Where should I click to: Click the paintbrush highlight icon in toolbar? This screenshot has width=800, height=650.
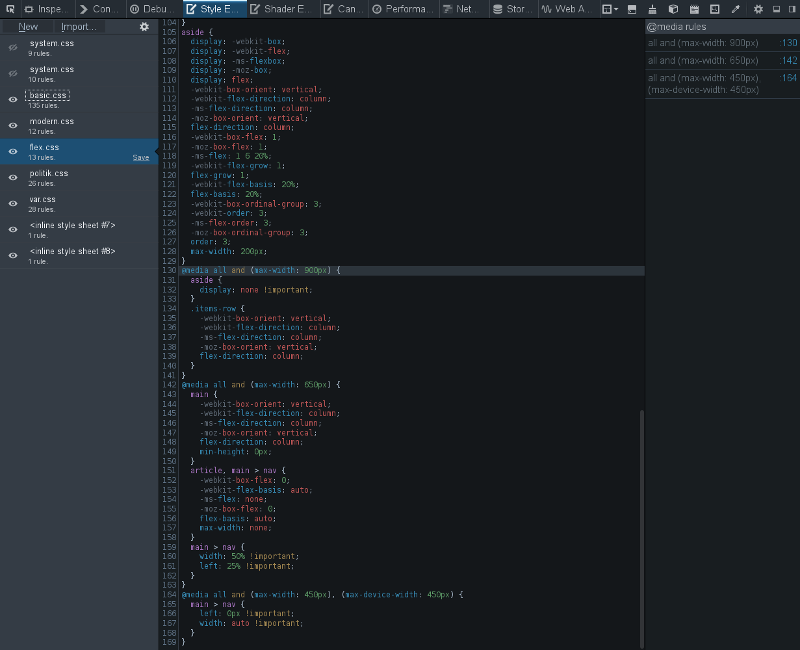(652, 9)
